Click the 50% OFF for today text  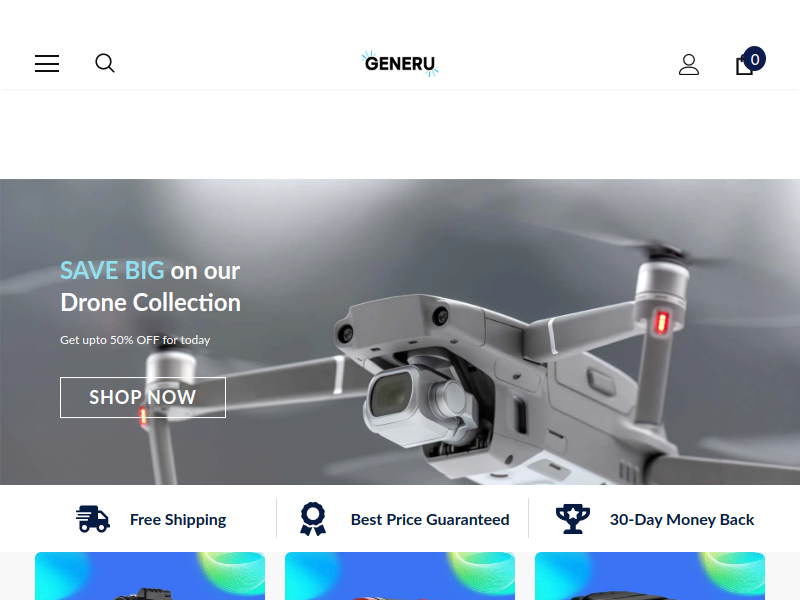click(160, 340)
